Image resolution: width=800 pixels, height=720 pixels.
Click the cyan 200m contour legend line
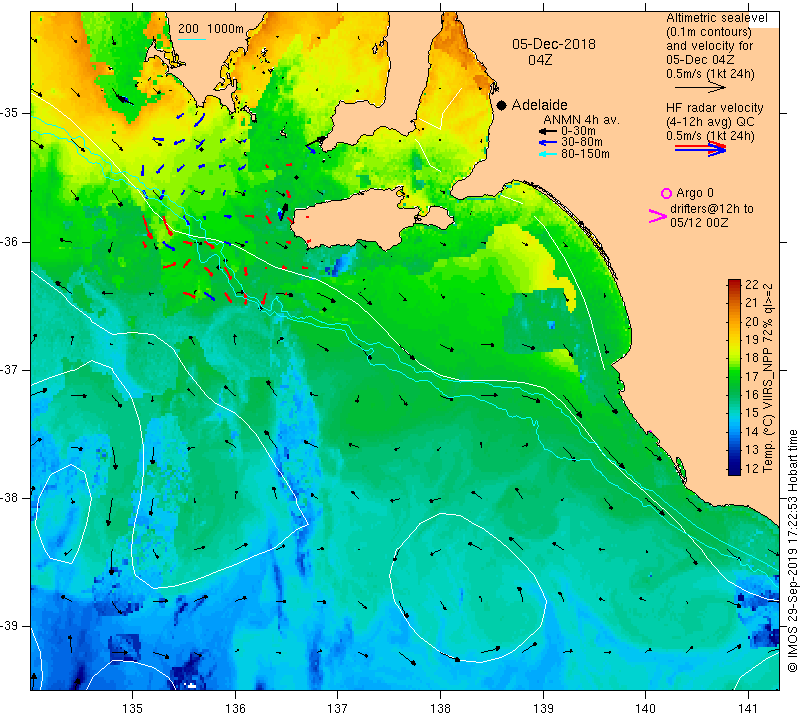[x=191, y=39]
